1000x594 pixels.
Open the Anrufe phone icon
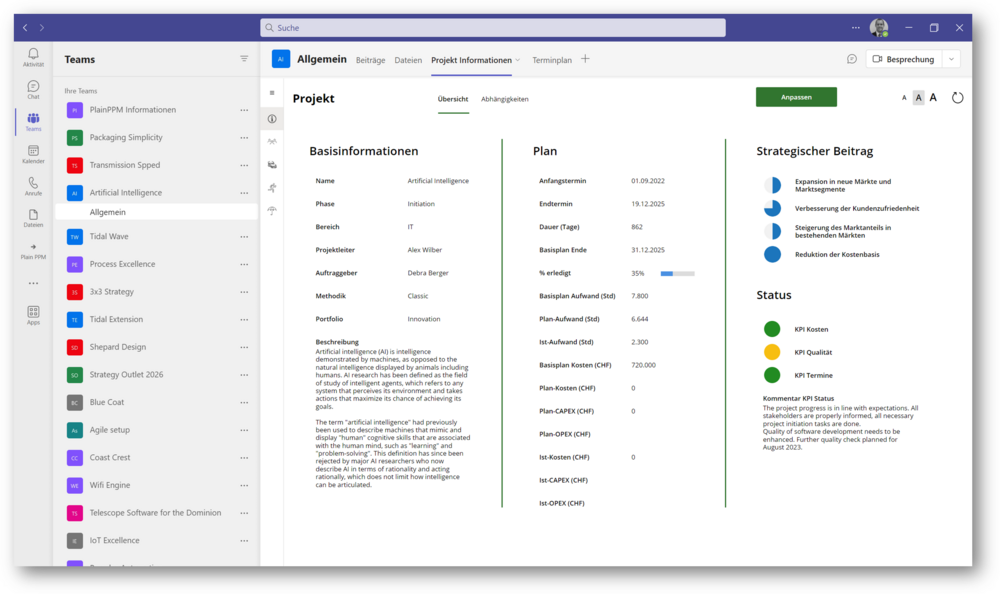[33, 186]
